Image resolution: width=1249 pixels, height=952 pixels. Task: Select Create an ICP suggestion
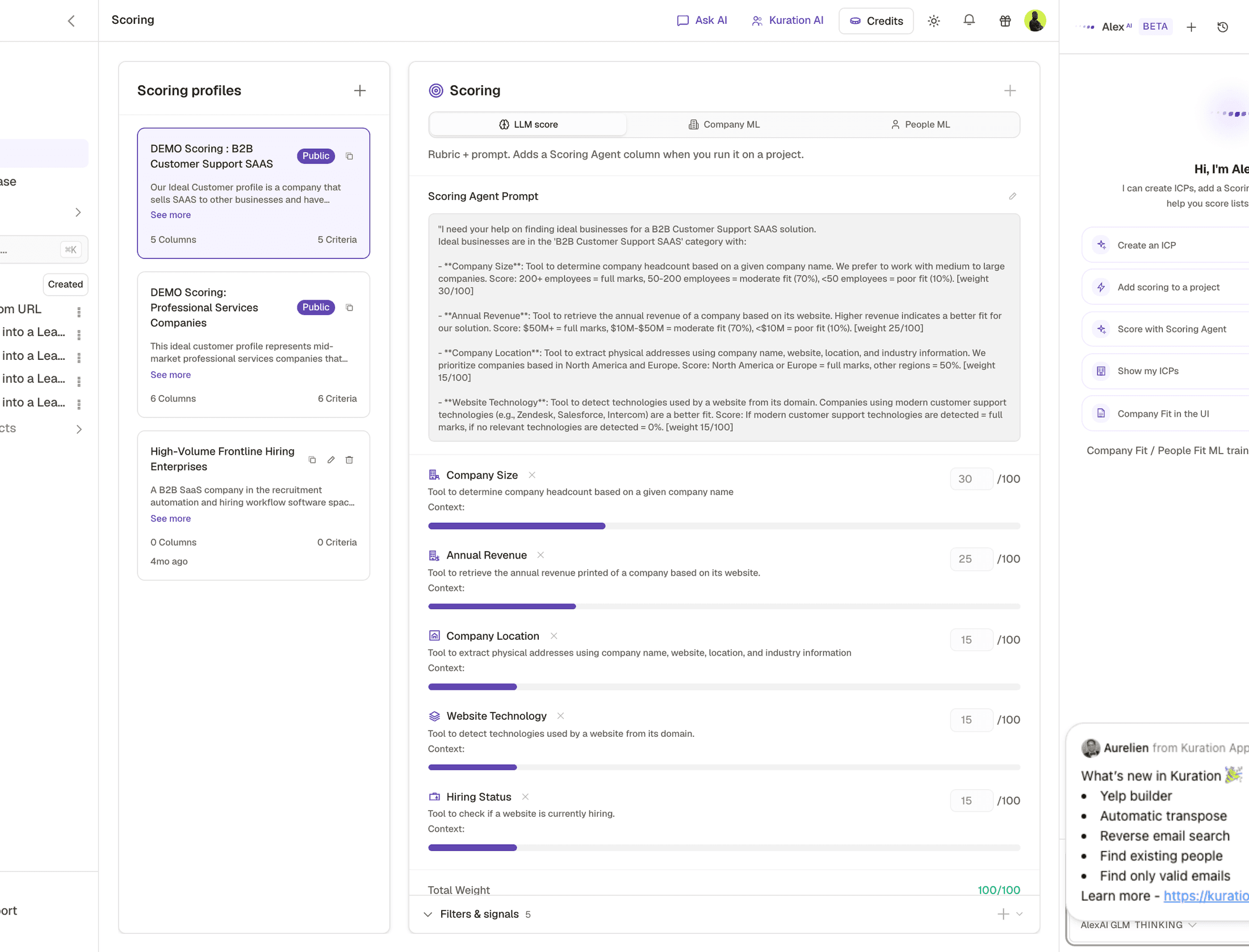(x=1166, y=245)
